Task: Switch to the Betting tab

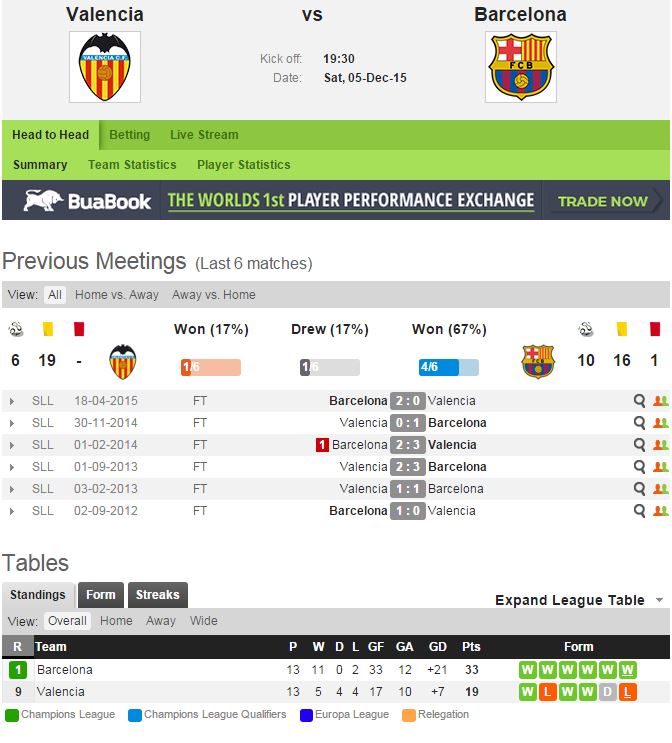Action: (x=129, y=135)
